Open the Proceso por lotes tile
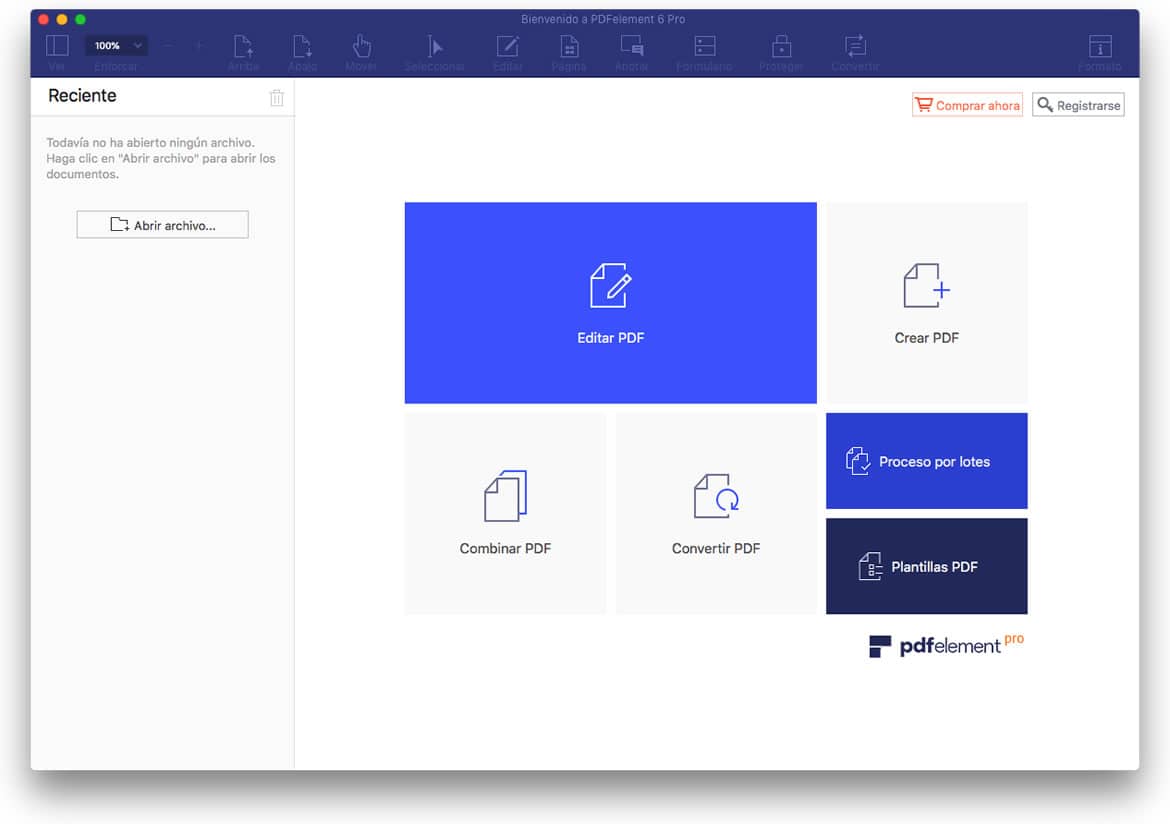This screenshot has height=824, width=1170. tap(926, 461)
